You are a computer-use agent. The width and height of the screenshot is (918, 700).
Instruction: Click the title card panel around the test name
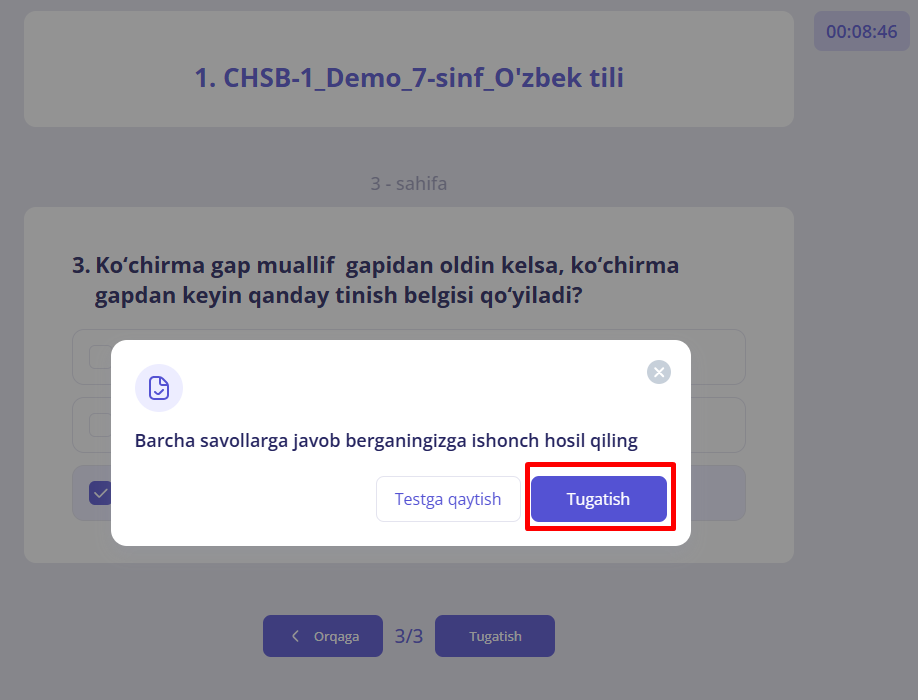coord(409,69)
